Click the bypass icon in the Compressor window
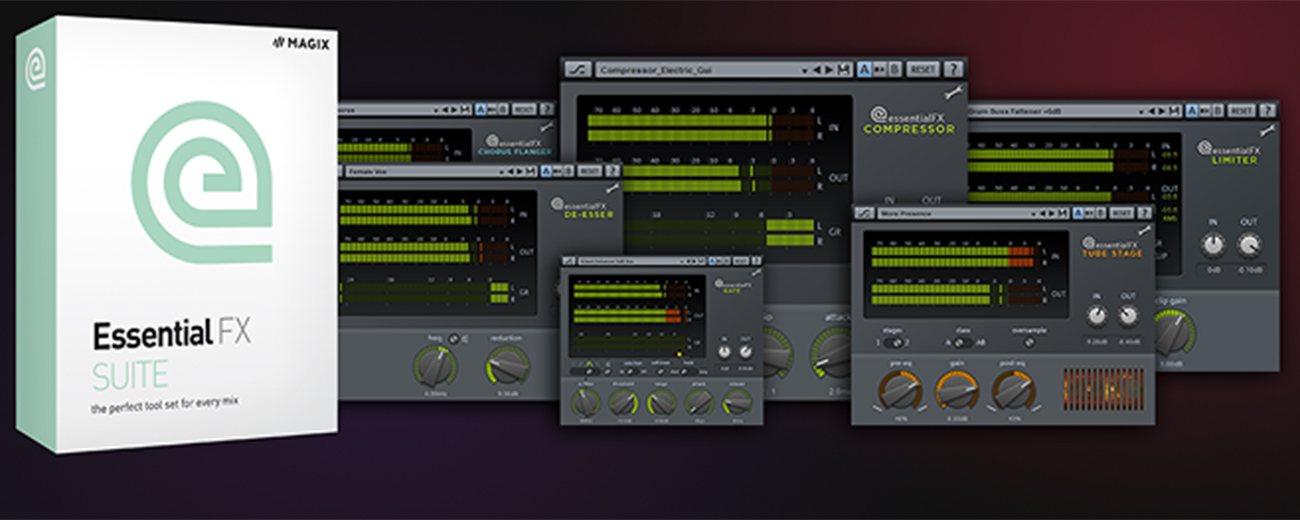The image size is (1300, 520). 578,70
